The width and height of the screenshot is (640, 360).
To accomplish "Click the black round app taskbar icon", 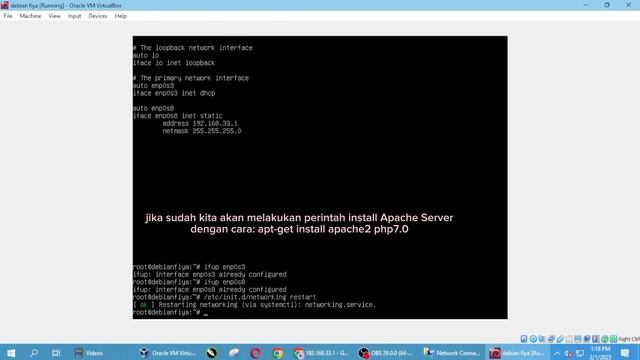I will click(211, 353).
